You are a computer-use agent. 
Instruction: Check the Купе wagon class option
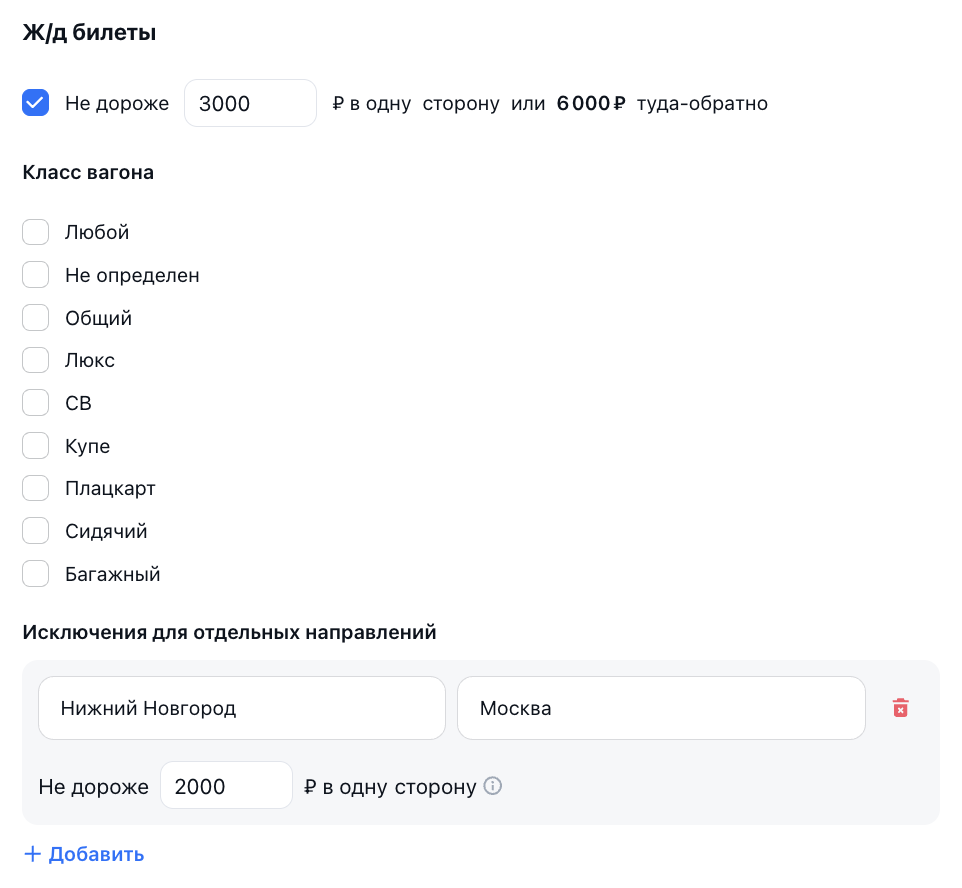(x=36, y=446)
